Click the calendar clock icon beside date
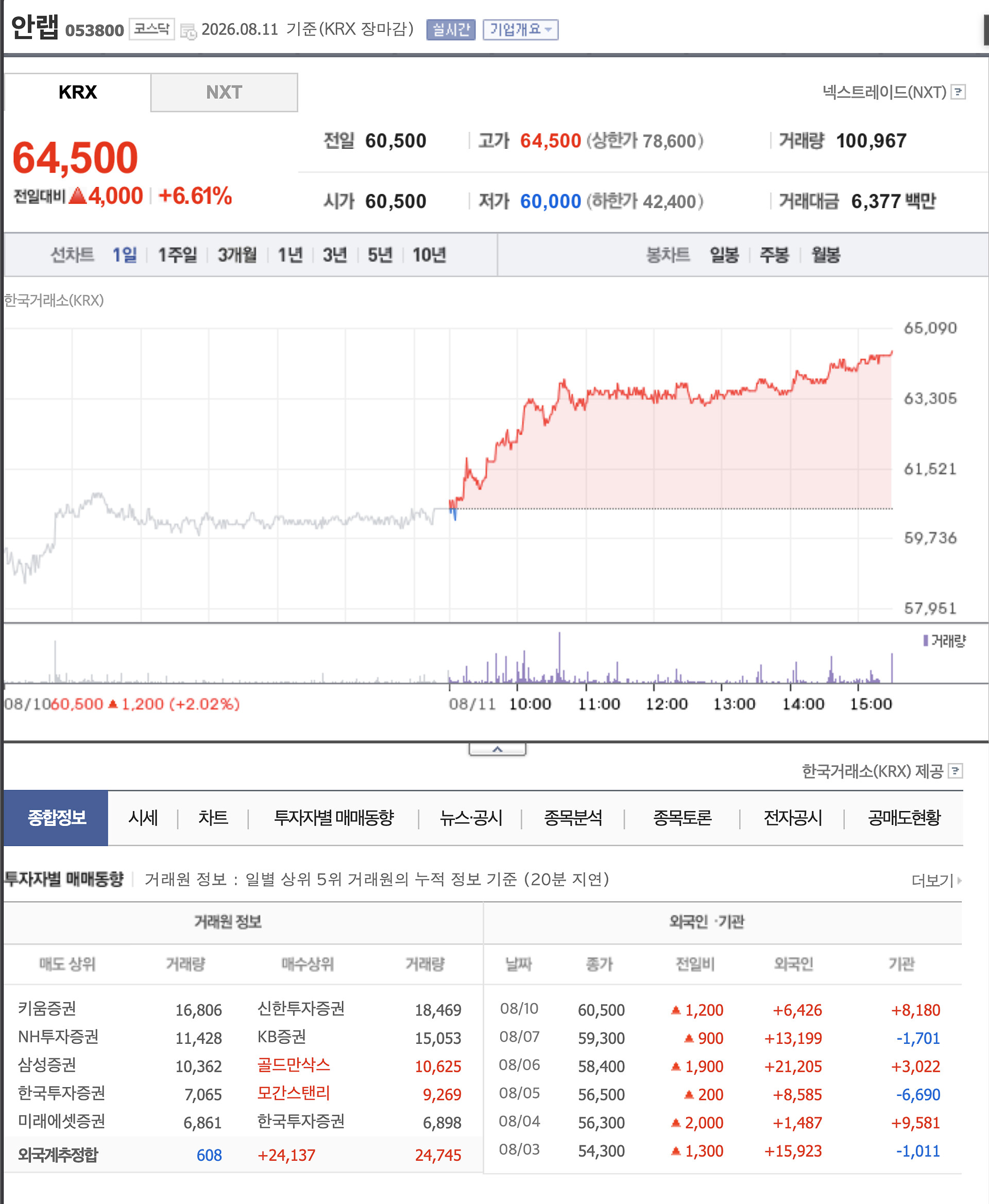This screenshot has width=989, height=1204. point(188,31)
